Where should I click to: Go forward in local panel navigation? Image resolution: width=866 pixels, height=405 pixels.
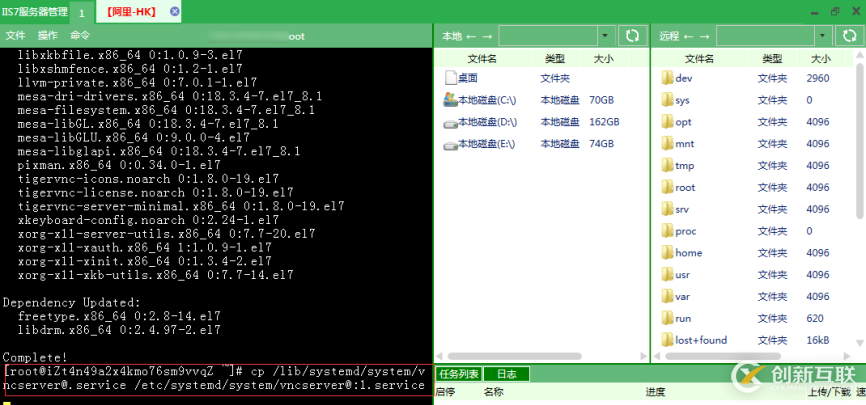point(487,36)
